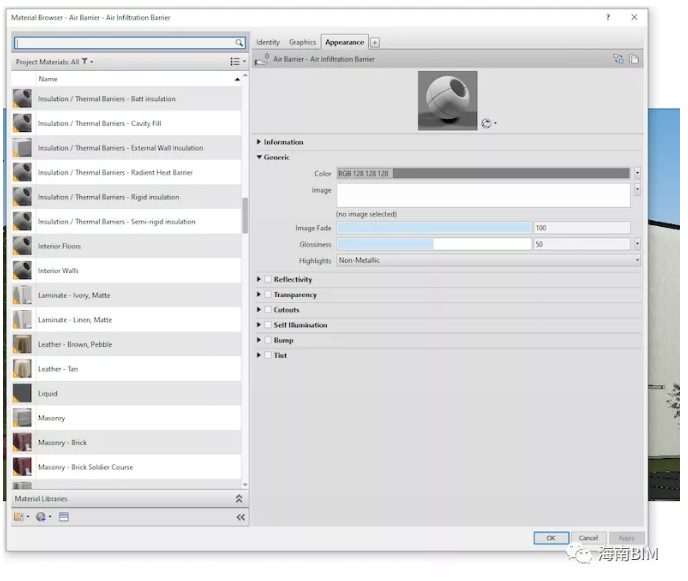Add a new asset tab with plus
The width and height of the screenshot is (688, 581).
pos(375,43)
